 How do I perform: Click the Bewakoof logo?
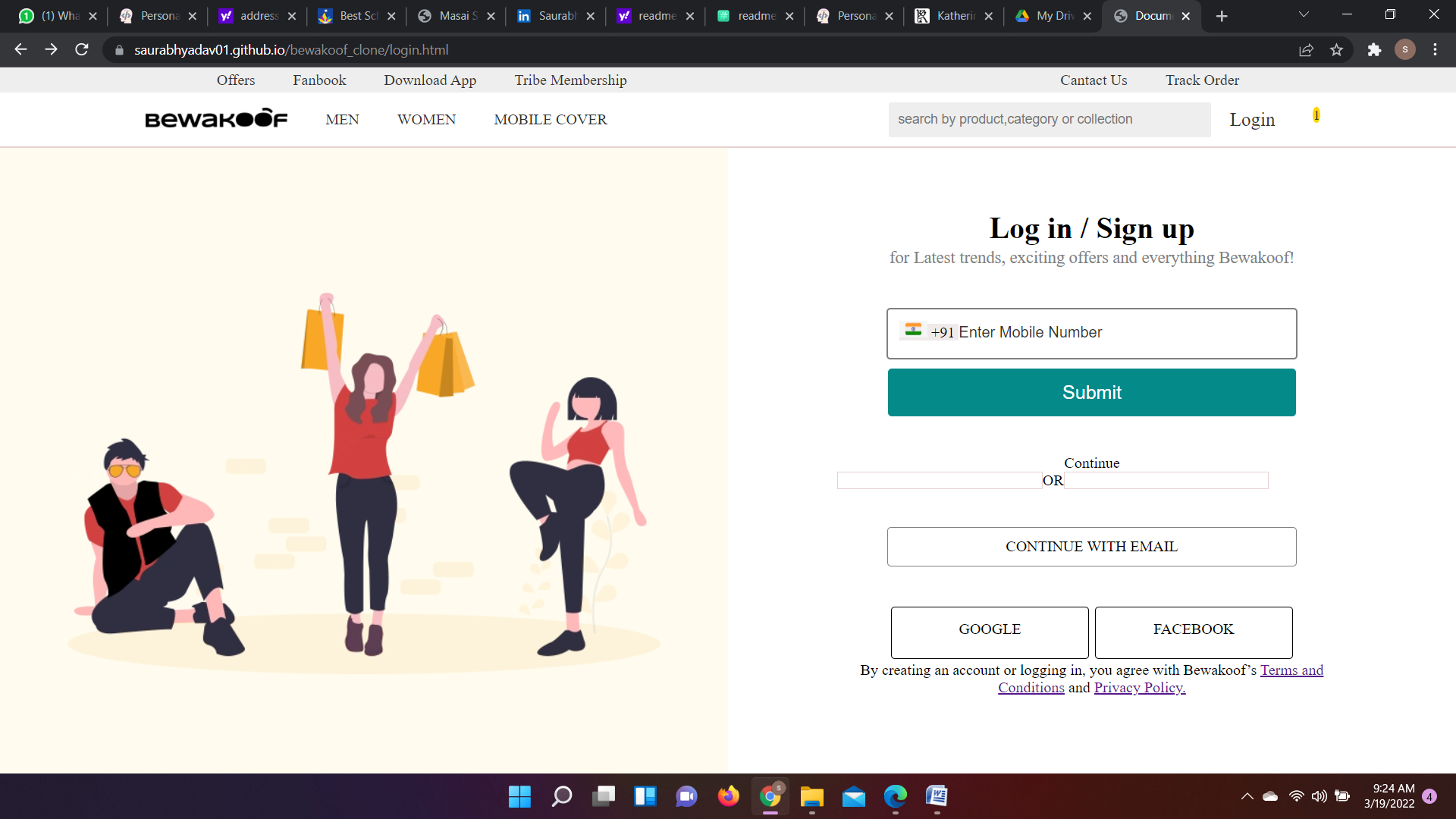216,119
